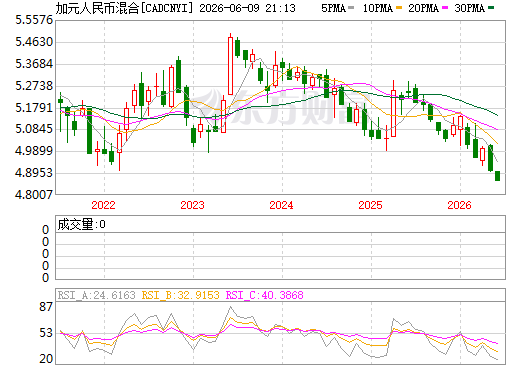Click the timestamp 2026-06-09 21:13

tap(247, 8)
